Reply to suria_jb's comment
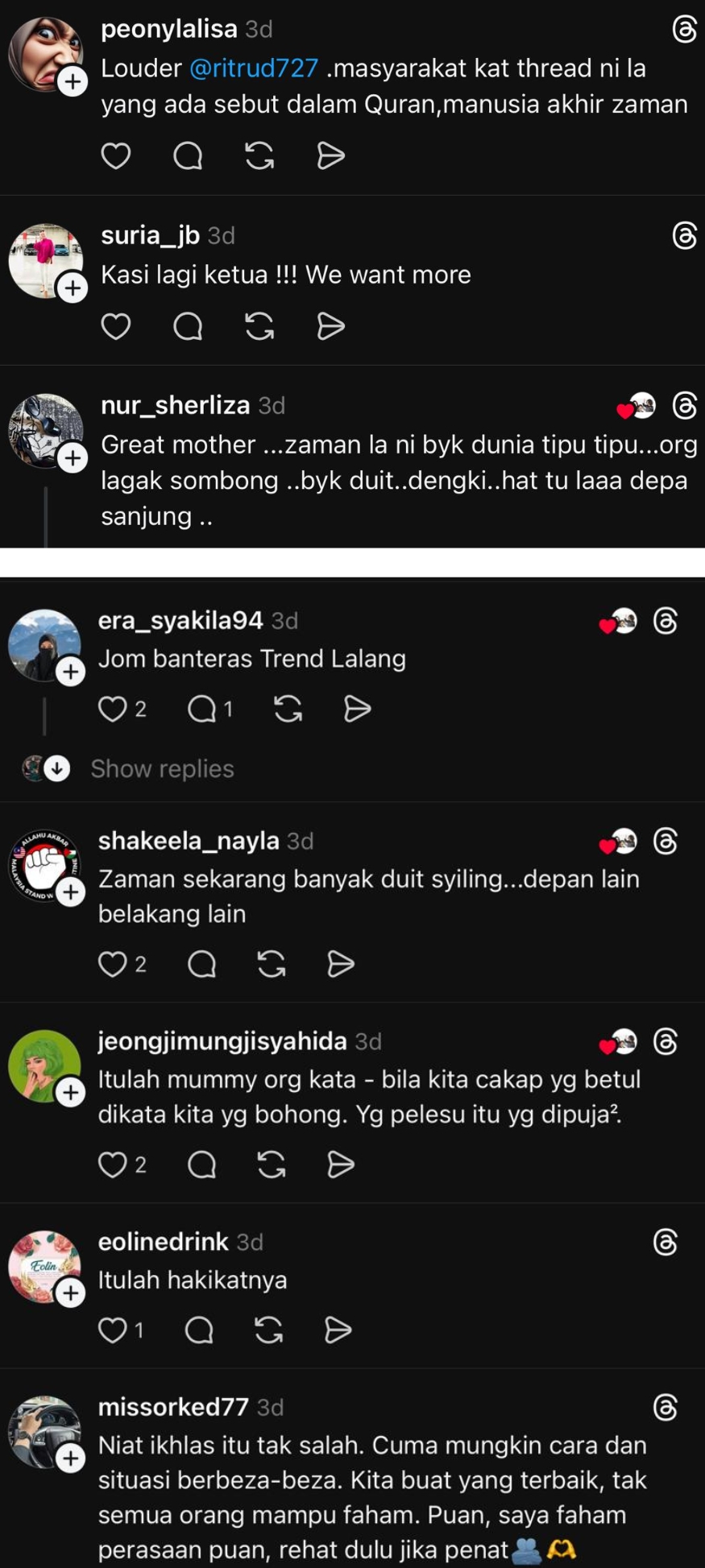Screen dimensions: 705x1568 188,326
